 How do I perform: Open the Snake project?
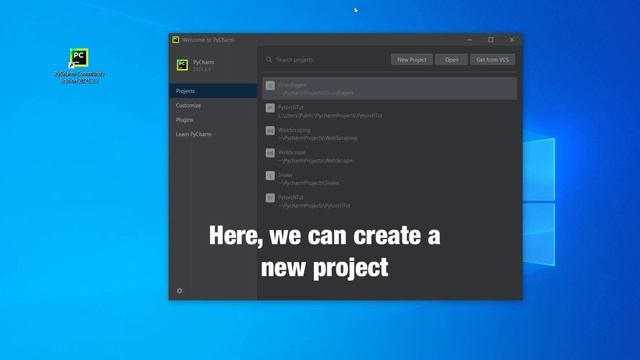pyautogui.click(x=390, y=179)
